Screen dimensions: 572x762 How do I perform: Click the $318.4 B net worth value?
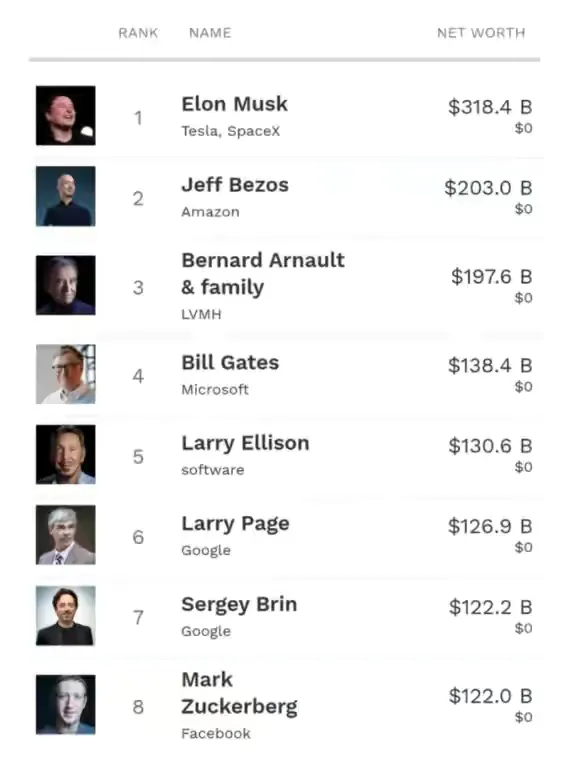(490, 107)
